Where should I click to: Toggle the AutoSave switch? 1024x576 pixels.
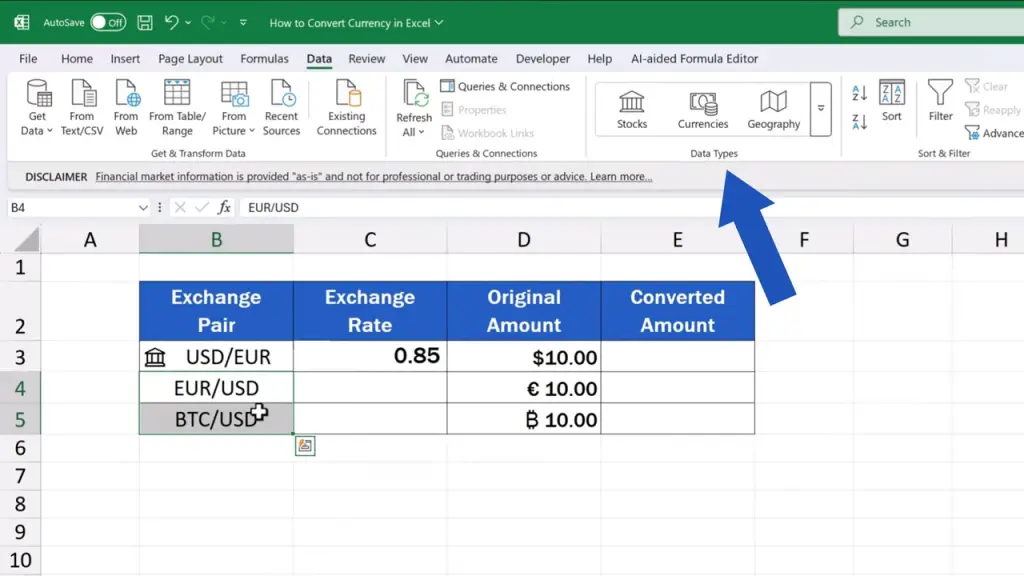point(108,22)
